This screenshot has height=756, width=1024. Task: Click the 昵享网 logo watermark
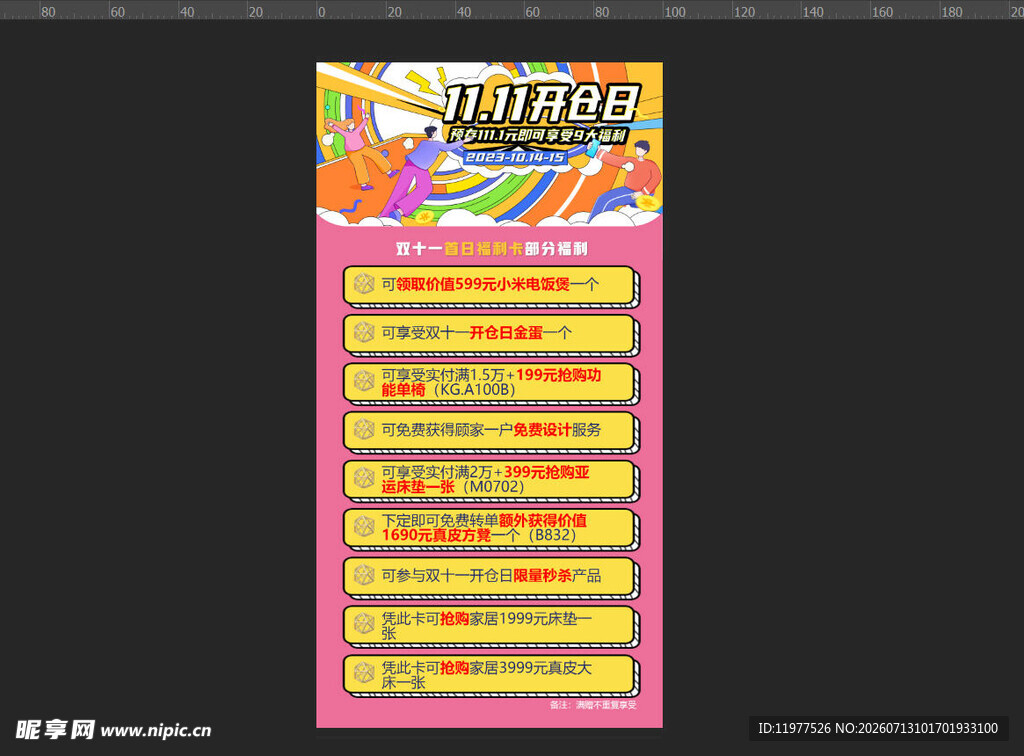[55, 729]
